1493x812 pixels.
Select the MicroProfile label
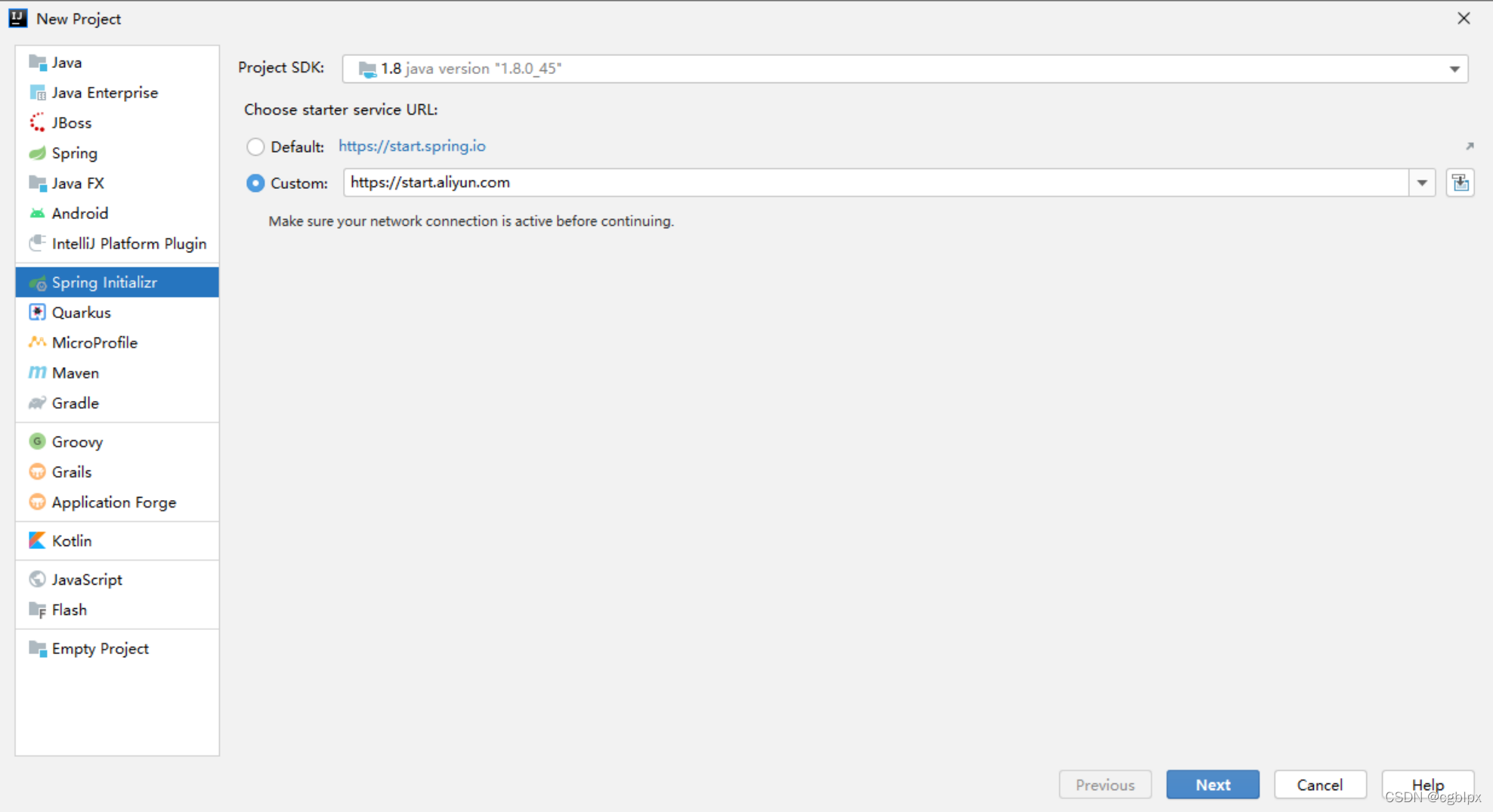tap(95, 342)
